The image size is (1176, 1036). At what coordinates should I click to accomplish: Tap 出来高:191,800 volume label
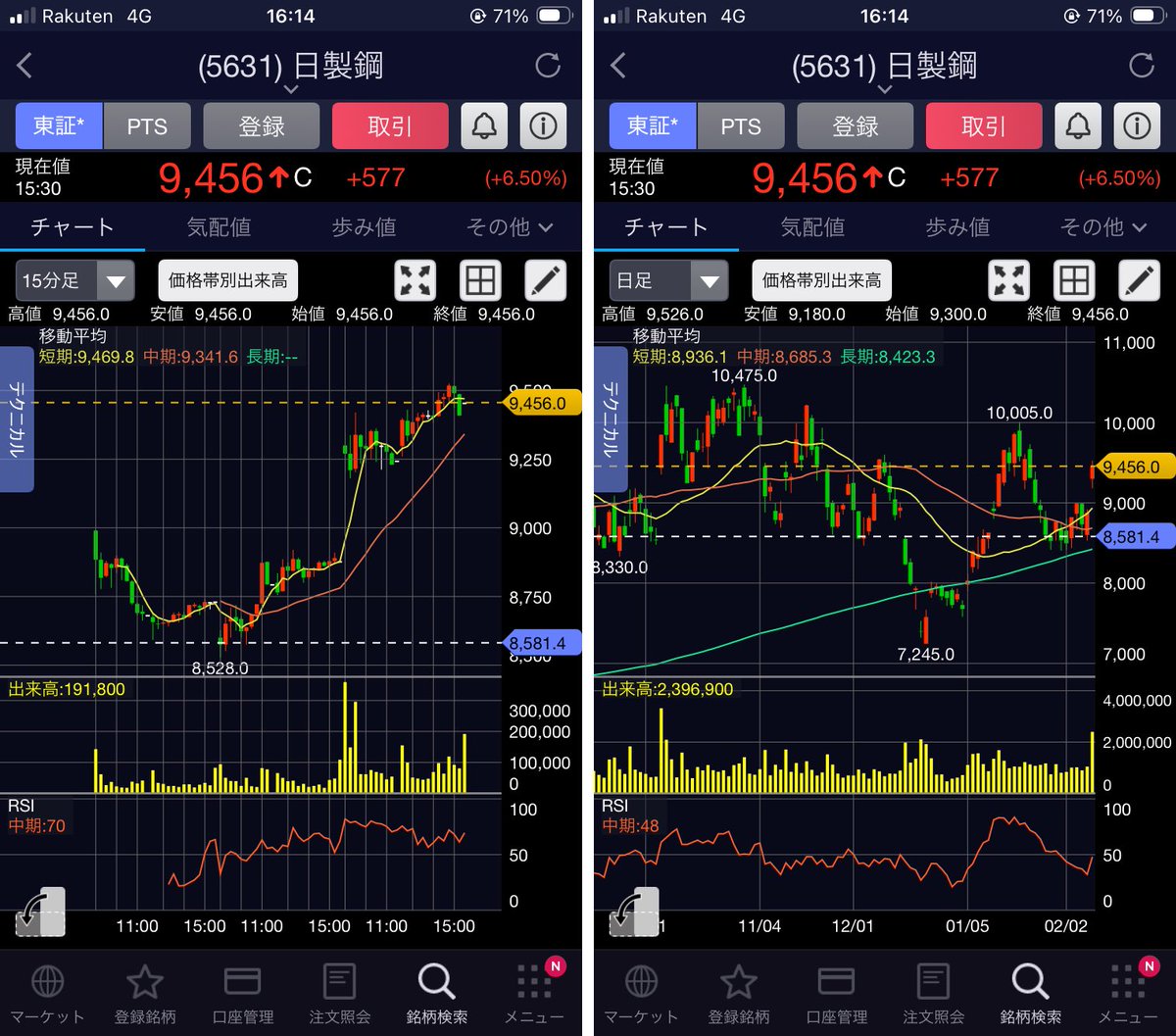coord(67,689)
